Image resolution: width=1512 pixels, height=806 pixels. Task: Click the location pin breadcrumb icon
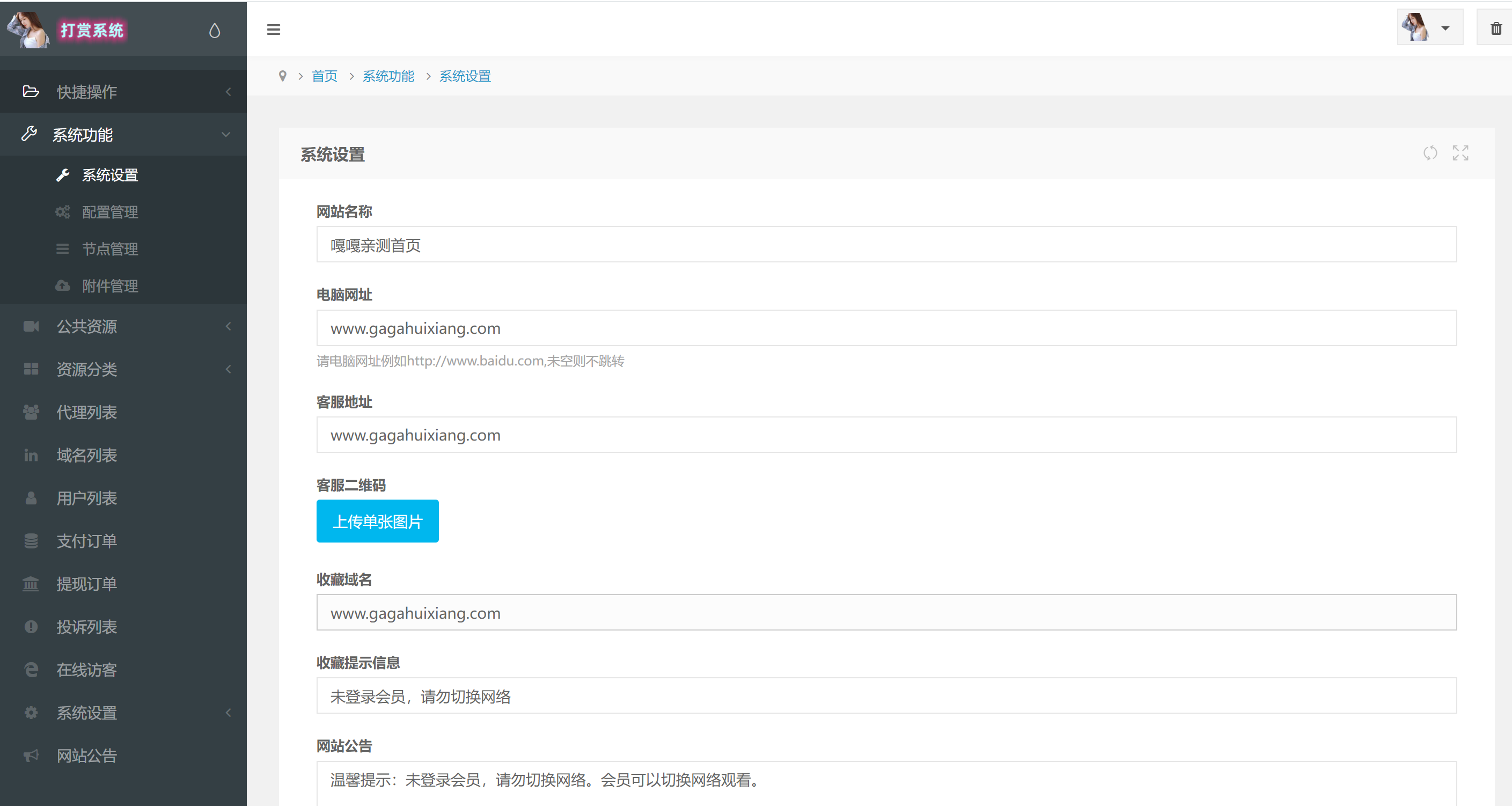[x=282, y=76]
